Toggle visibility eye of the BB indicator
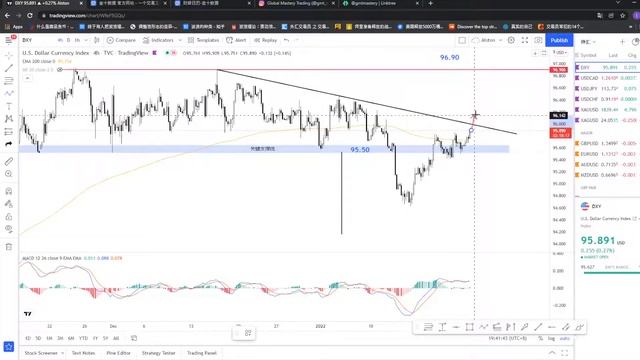The width and height of the screenshot is (640, 360). click(x=60, y=70)
